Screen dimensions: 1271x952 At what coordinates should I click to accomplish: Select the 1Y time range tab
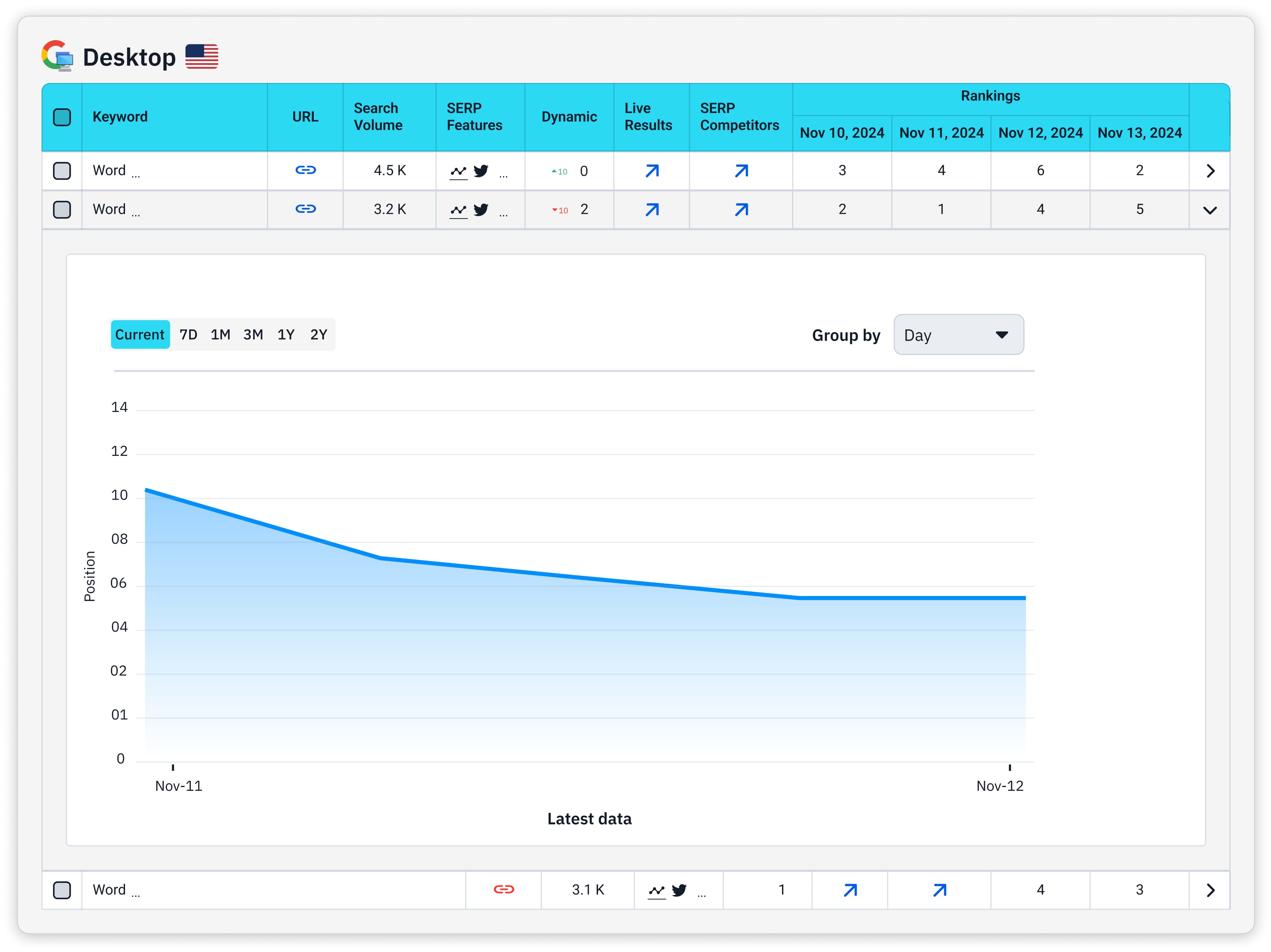[285, 334]
